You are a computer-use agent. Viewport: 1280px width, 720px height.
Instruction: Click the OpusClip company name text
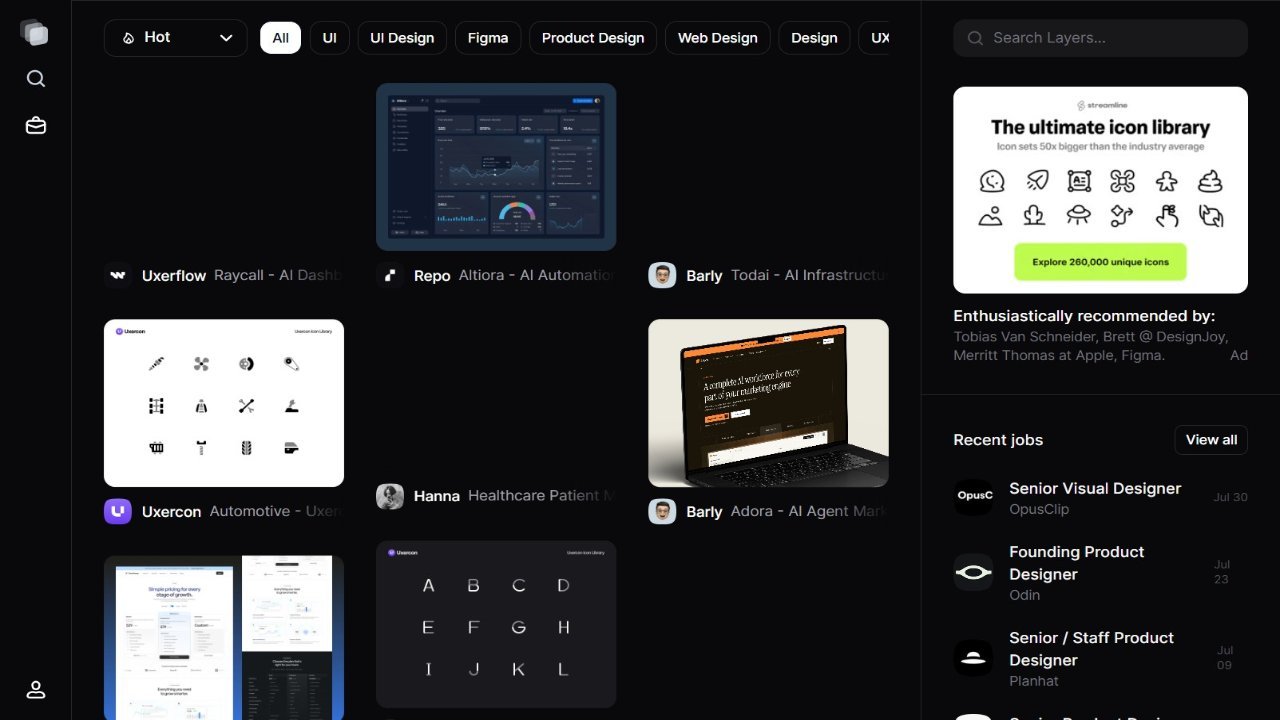(x=1039, y=509)
